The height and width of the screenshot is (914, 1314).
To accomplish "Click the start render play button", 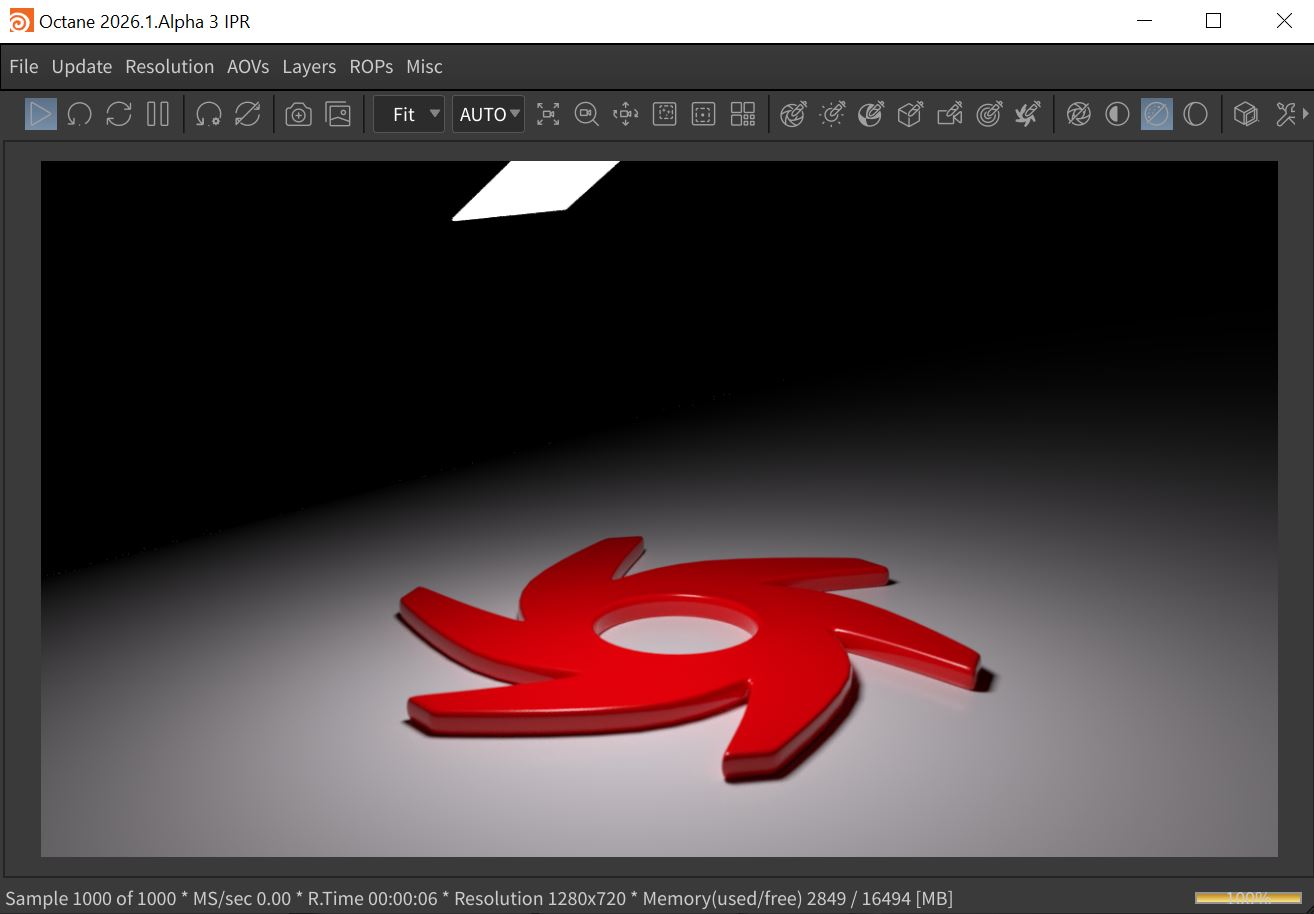I will click(40, 114).
